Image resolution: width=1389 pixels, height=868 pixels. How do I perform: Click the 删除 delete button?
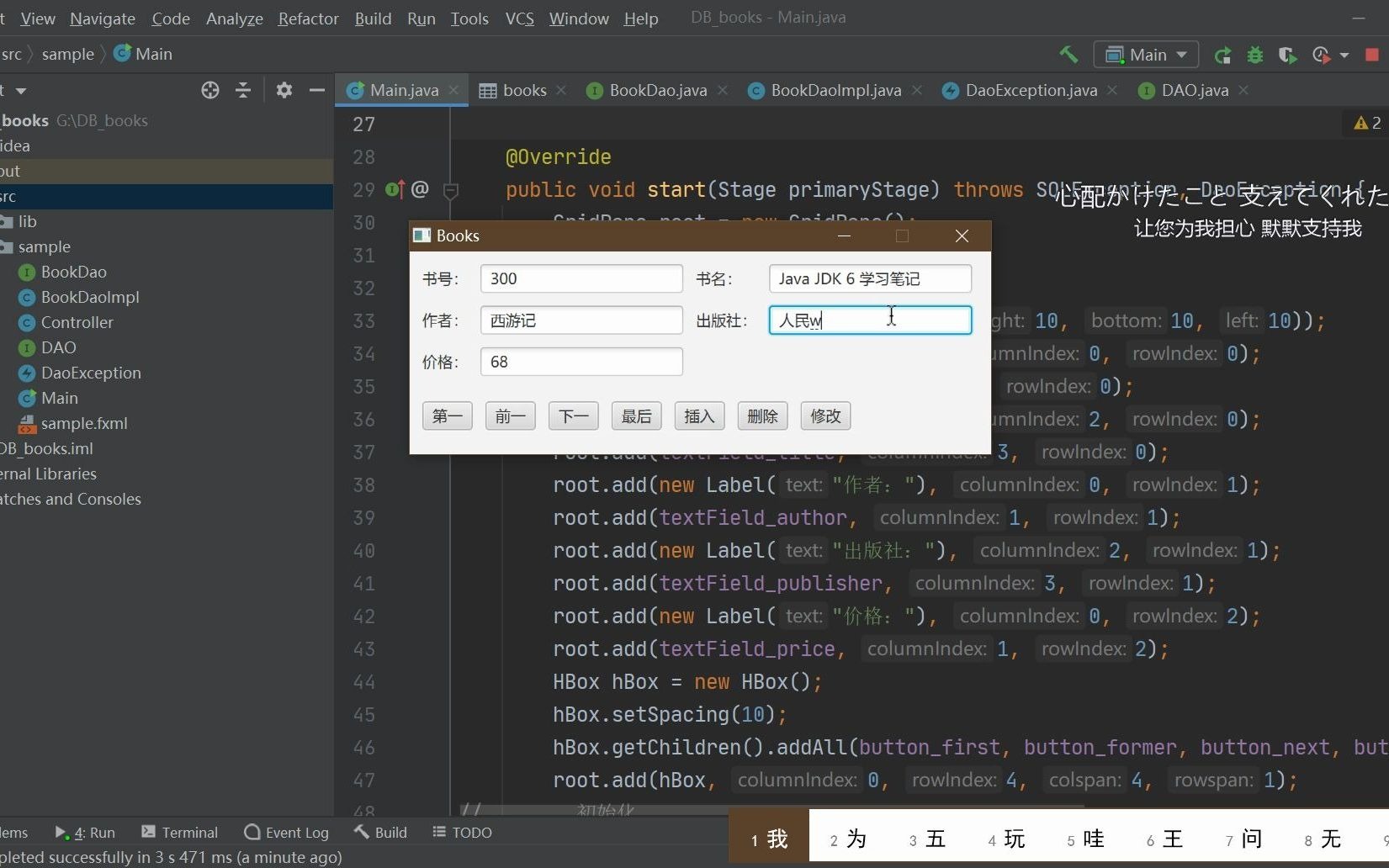pos(763,416)
